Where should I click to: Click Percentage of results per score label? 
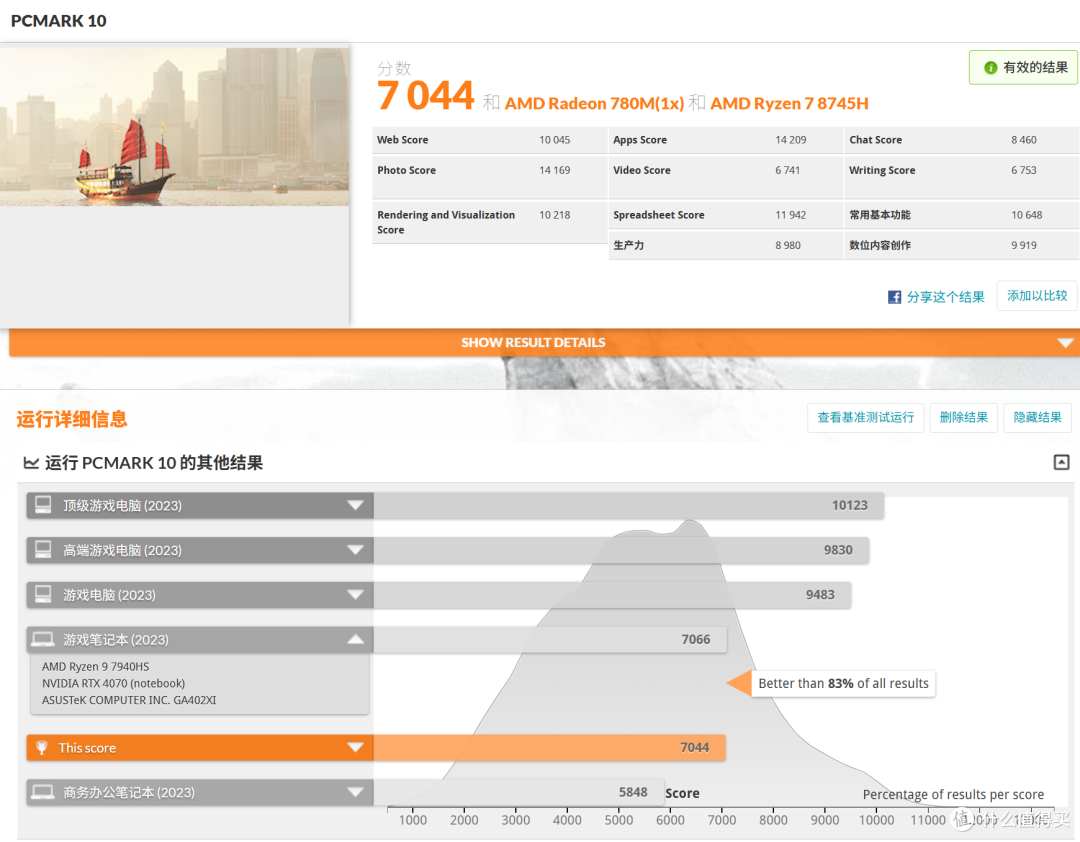(953, 794)
